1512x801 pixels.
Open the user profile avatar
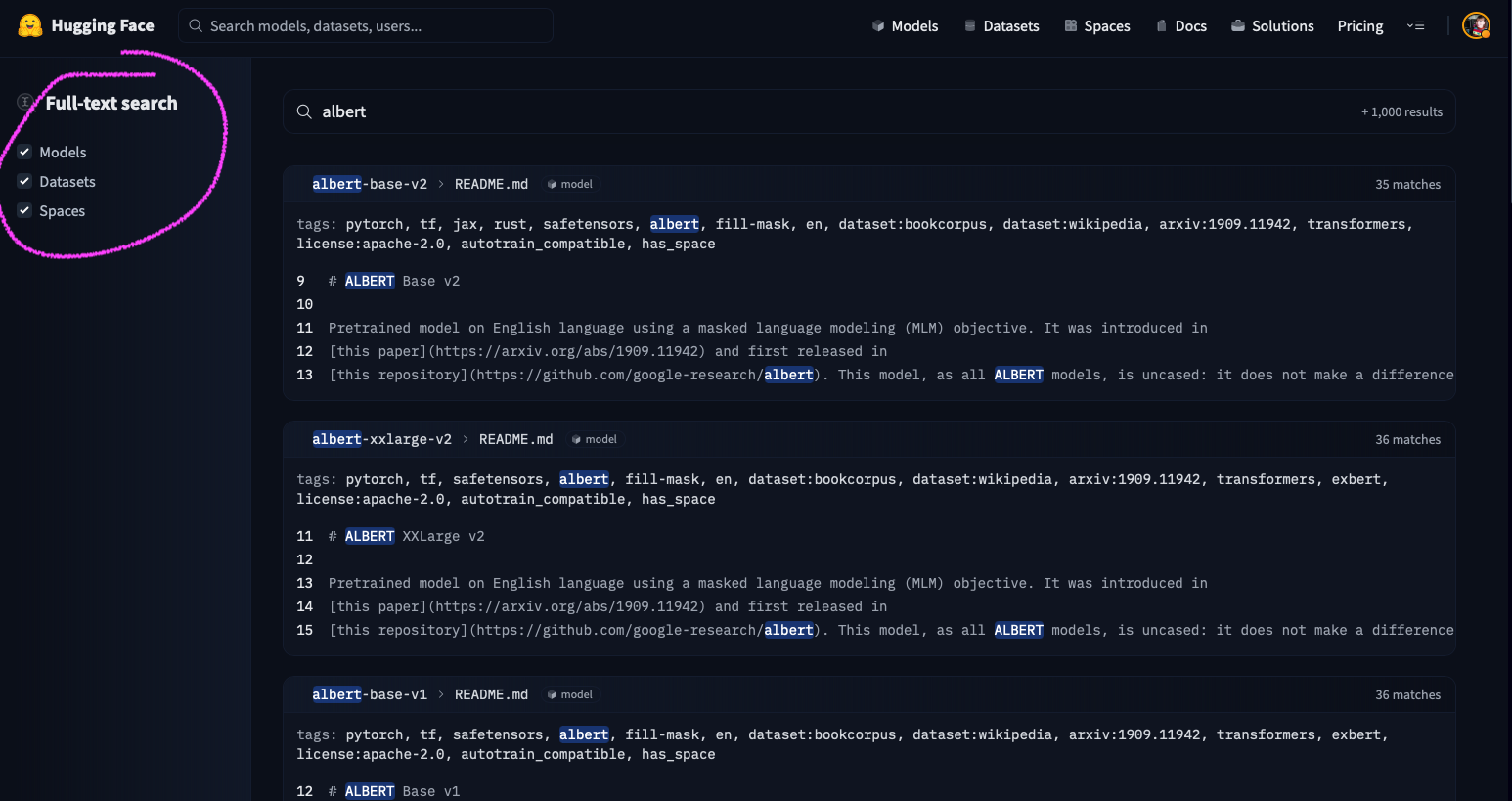coord(1475,26)
